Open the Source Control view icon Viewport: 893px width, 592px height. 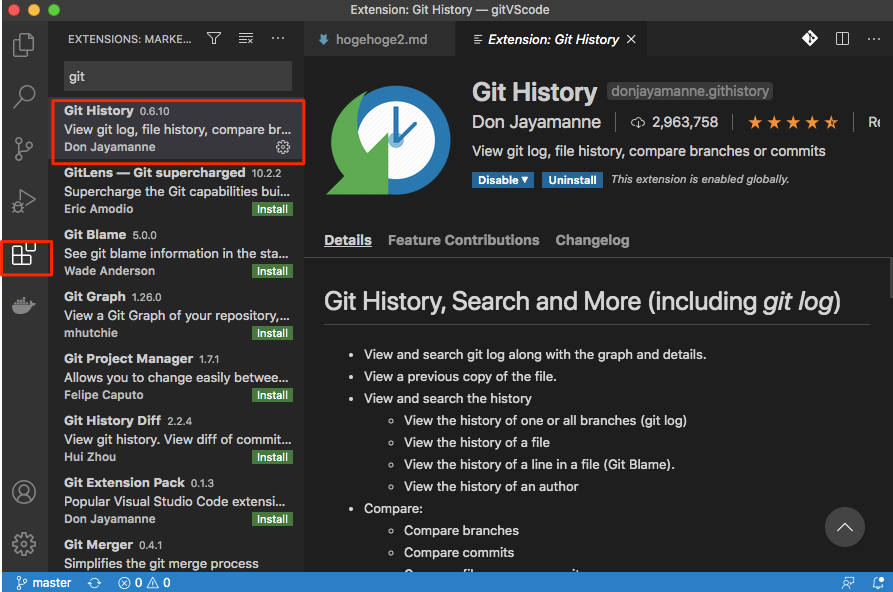click(x=23, y=149)
